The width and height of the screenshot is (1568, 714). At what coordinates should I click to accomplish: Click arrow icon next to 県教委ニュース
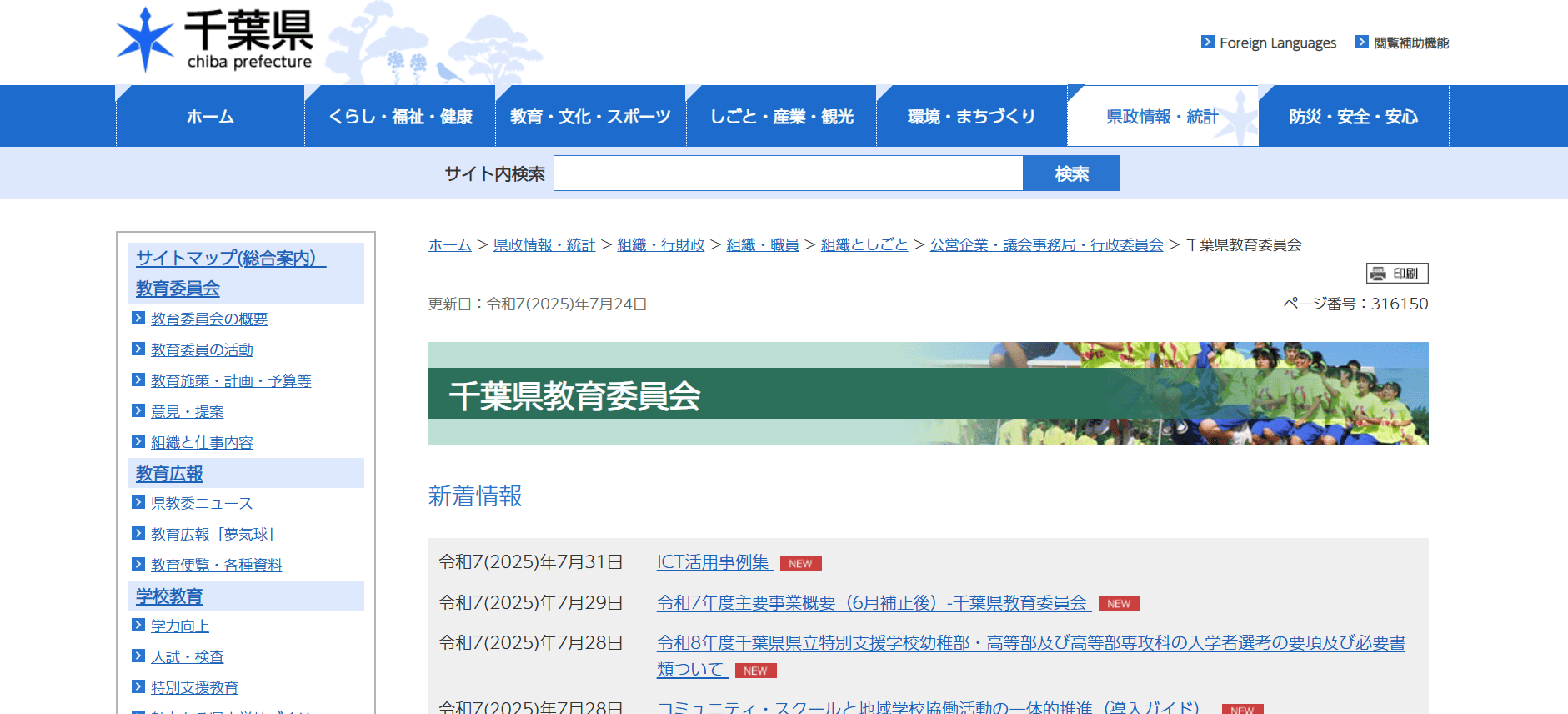pos(138,502)
